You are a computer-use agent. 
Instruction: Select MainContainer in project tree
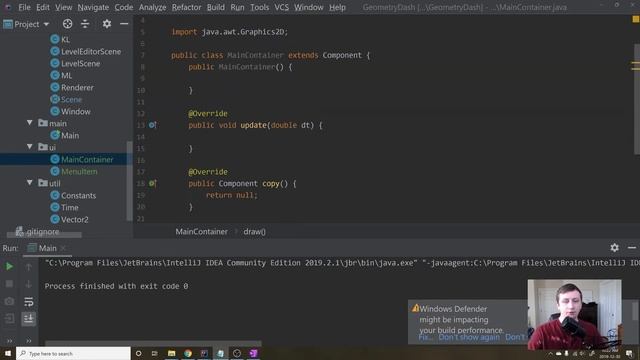[87, 160]
